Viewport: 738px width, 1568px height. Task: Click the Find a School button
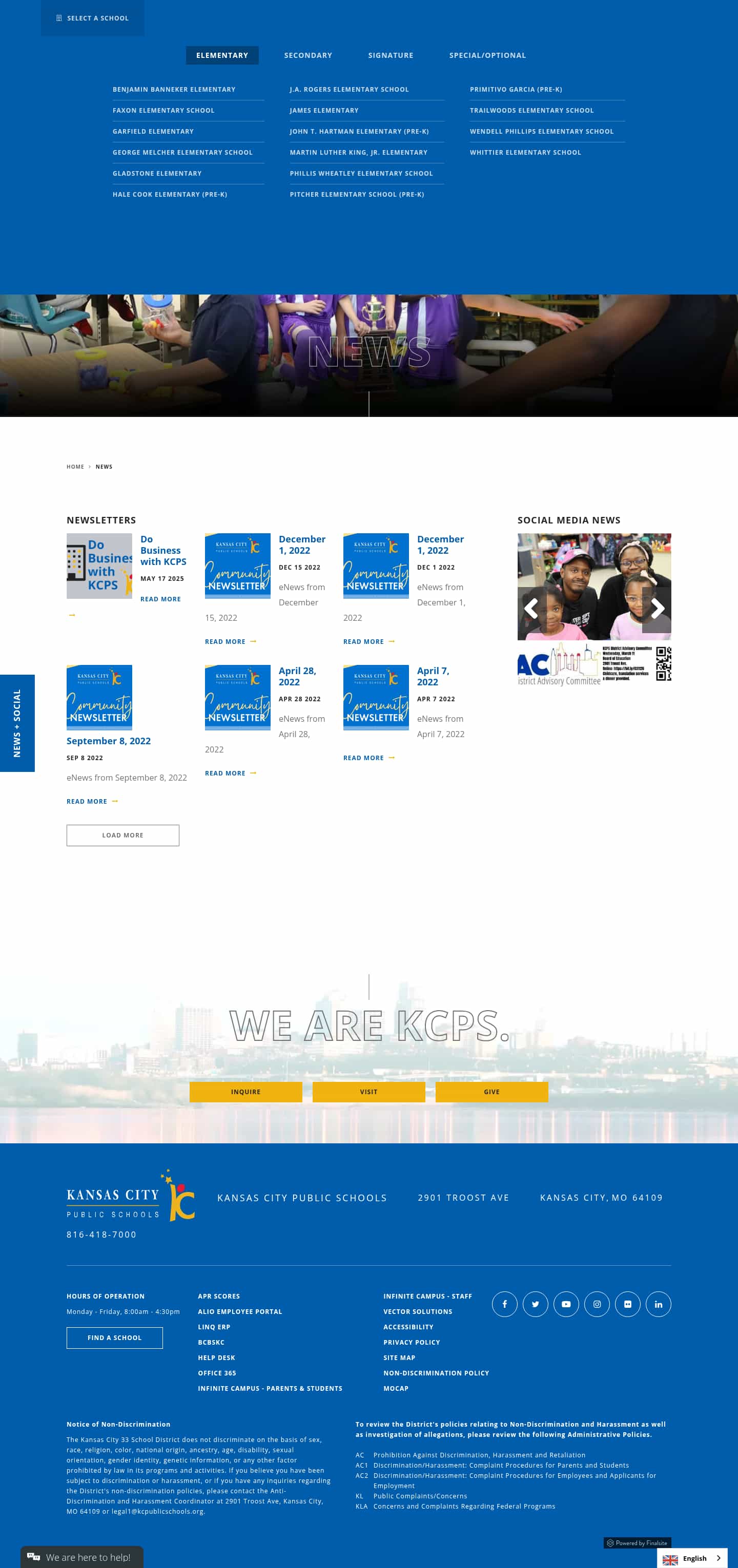pos(114,1338)
